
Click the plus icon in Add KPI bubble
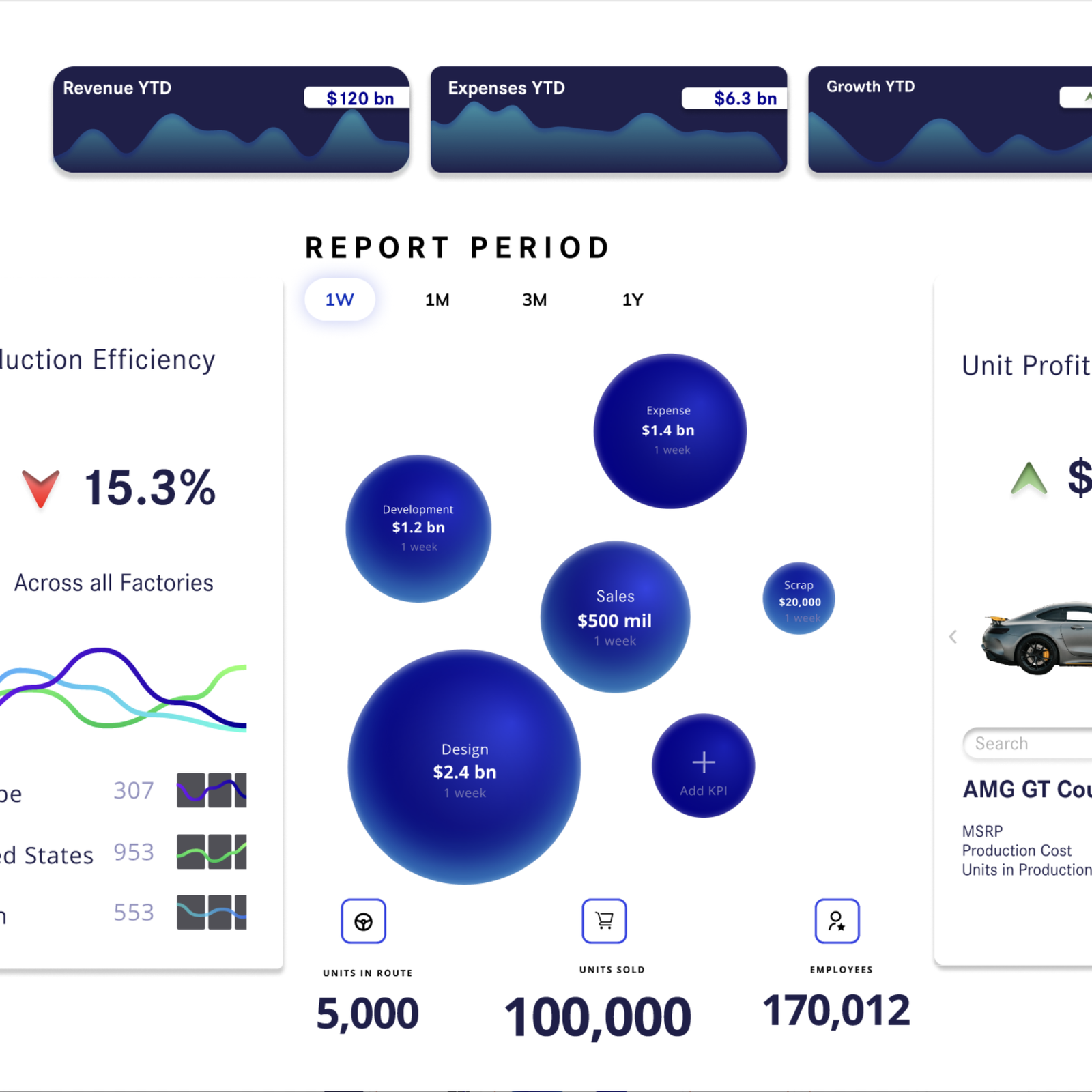[703, 762]
